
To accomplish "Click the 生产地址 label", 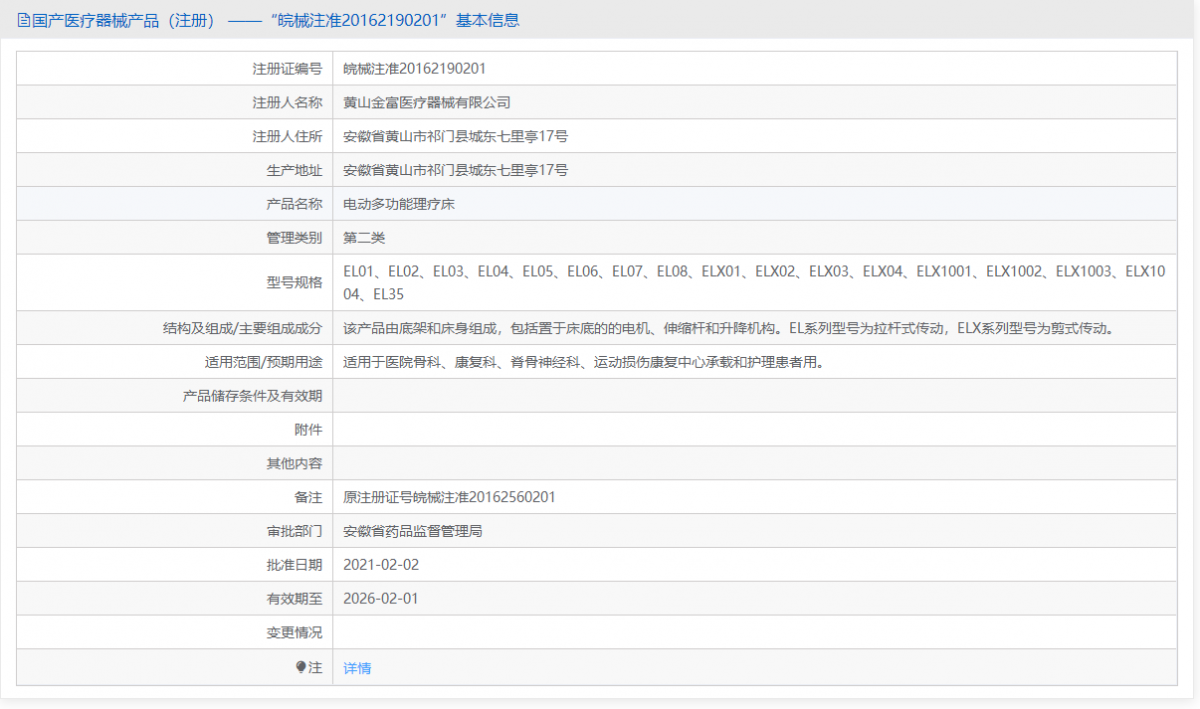I will (294, 170).
